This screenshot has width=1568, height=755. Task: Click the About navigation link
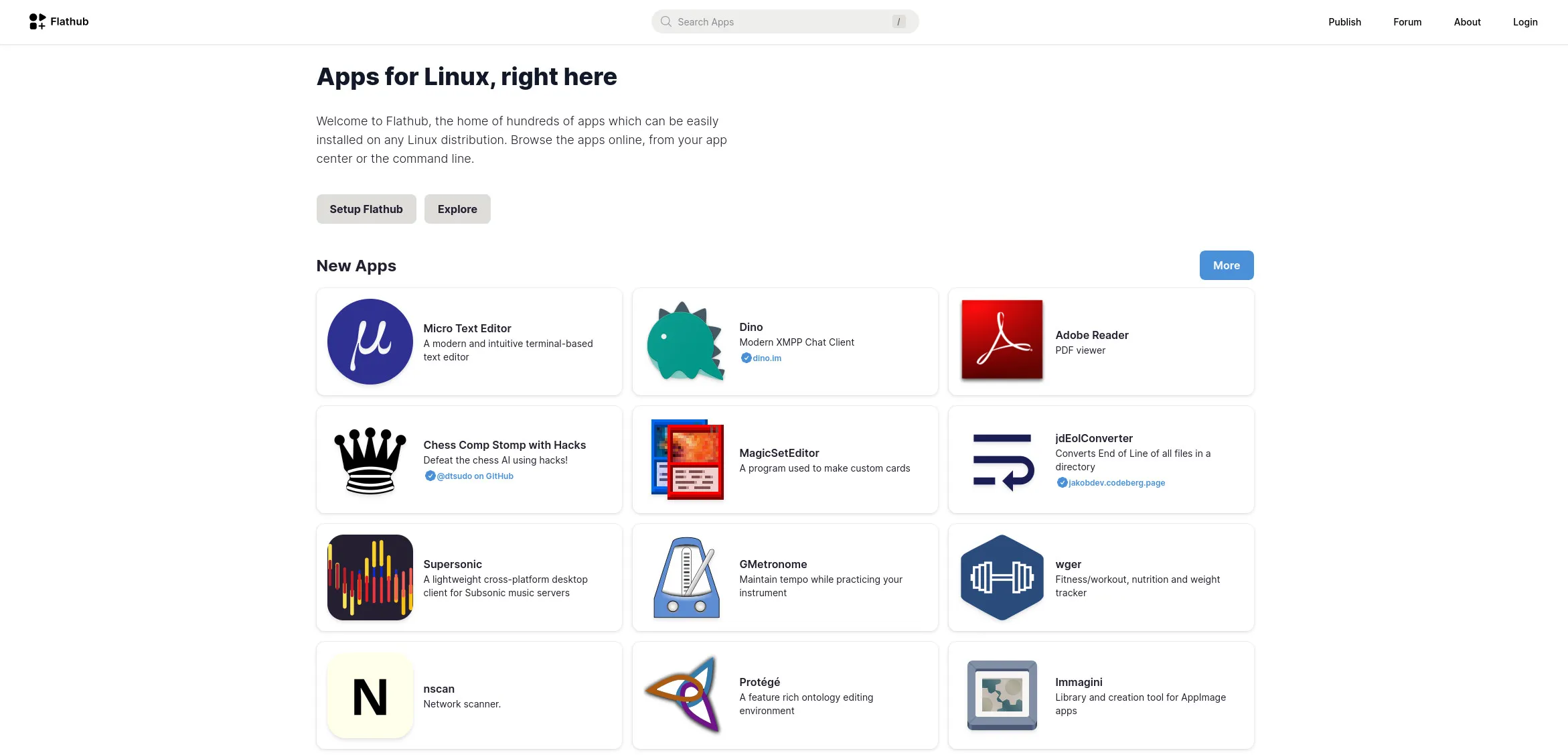tap(1467, 22)
